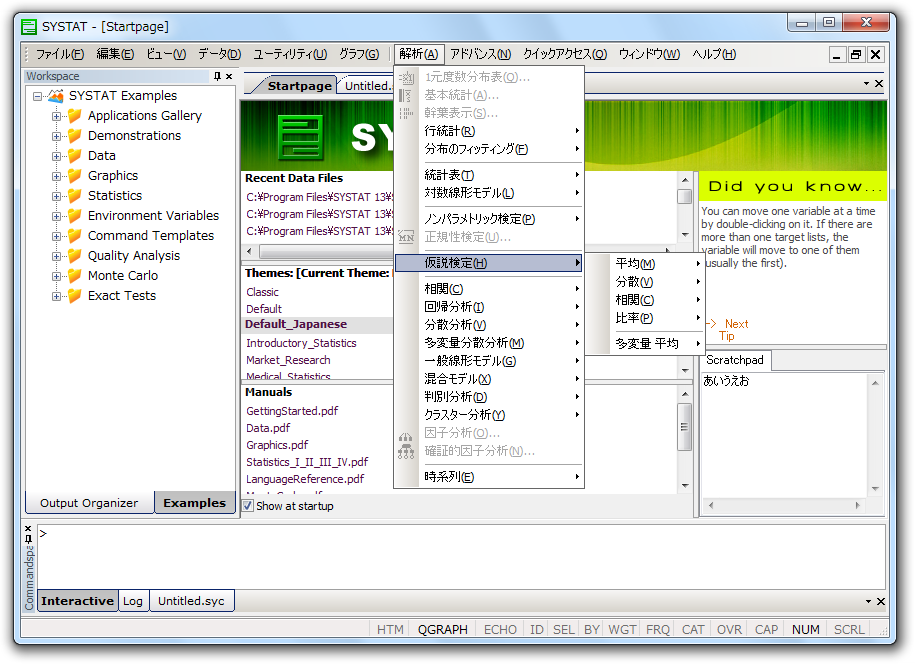Click the 1元度数分布表 menu icon
This screenshot has height=664, width=915.
click(x=406, y=77)
